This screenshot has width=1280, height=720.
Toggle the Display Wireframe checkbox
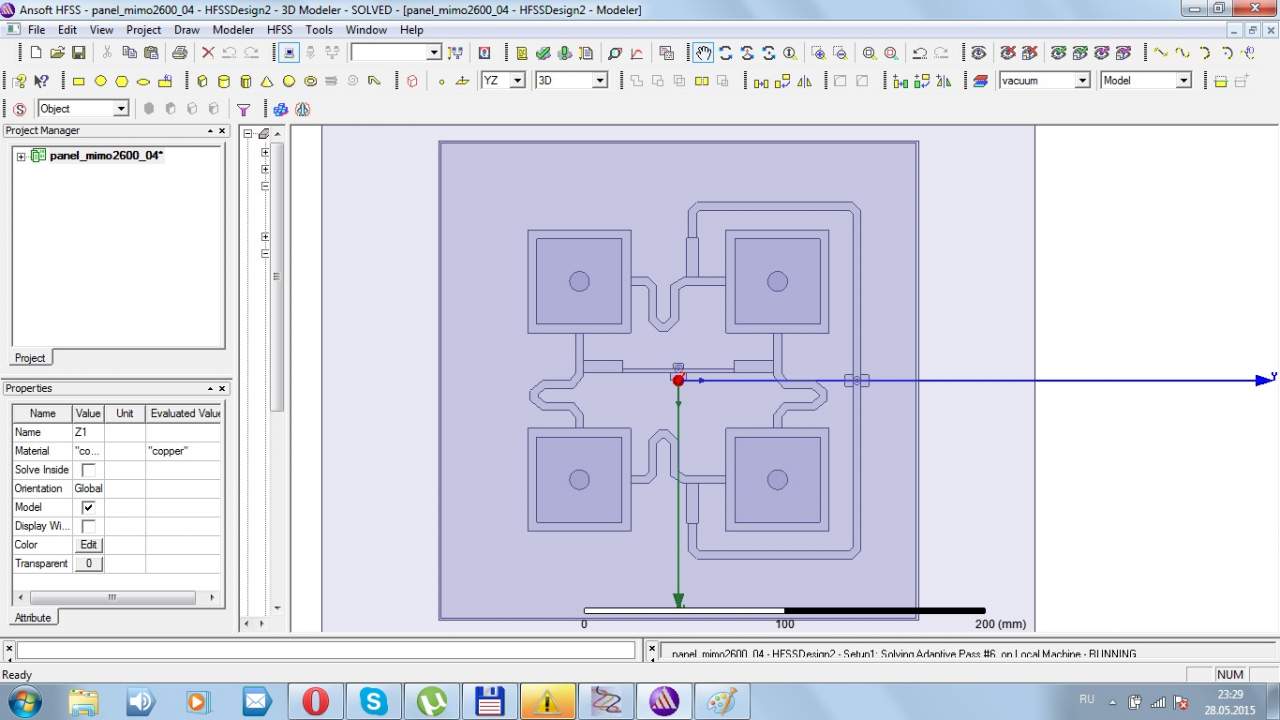coord(88,526)
